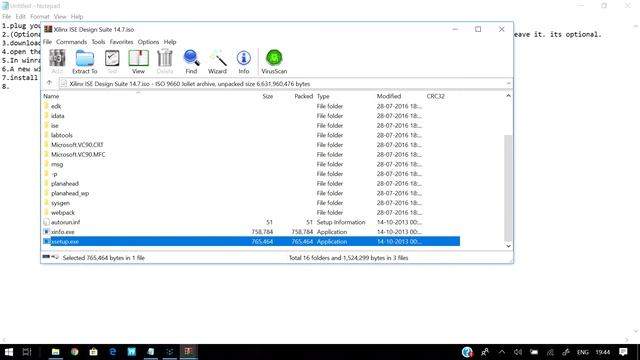Image resolution: width=640 pixels, height=360 pixels.
Task: Open Notepad's Edit menu
Action: click(20, 17)
